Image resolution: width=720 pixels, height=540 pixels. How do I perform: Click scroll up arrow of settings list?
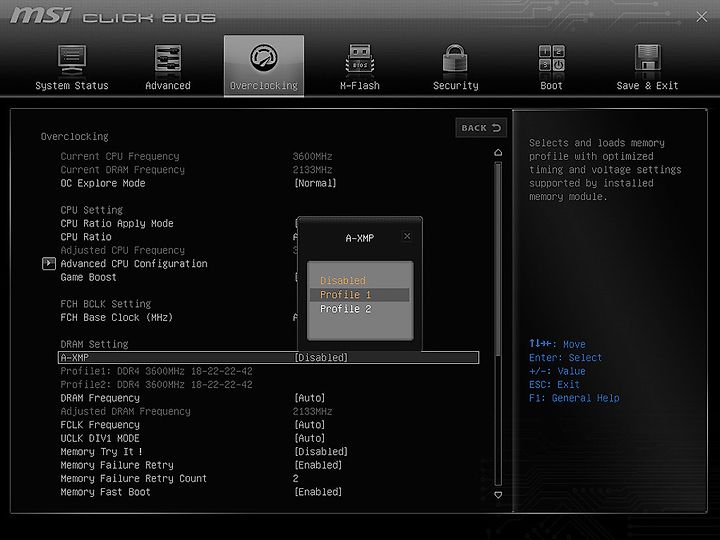[498, 152]
